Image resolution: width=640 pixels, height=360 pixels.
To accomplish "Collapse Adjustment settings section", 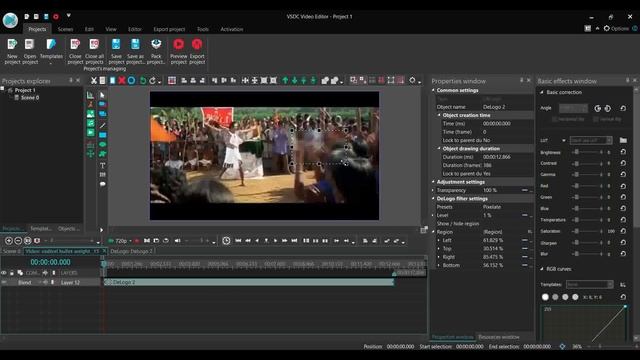I will click(433, 182).
